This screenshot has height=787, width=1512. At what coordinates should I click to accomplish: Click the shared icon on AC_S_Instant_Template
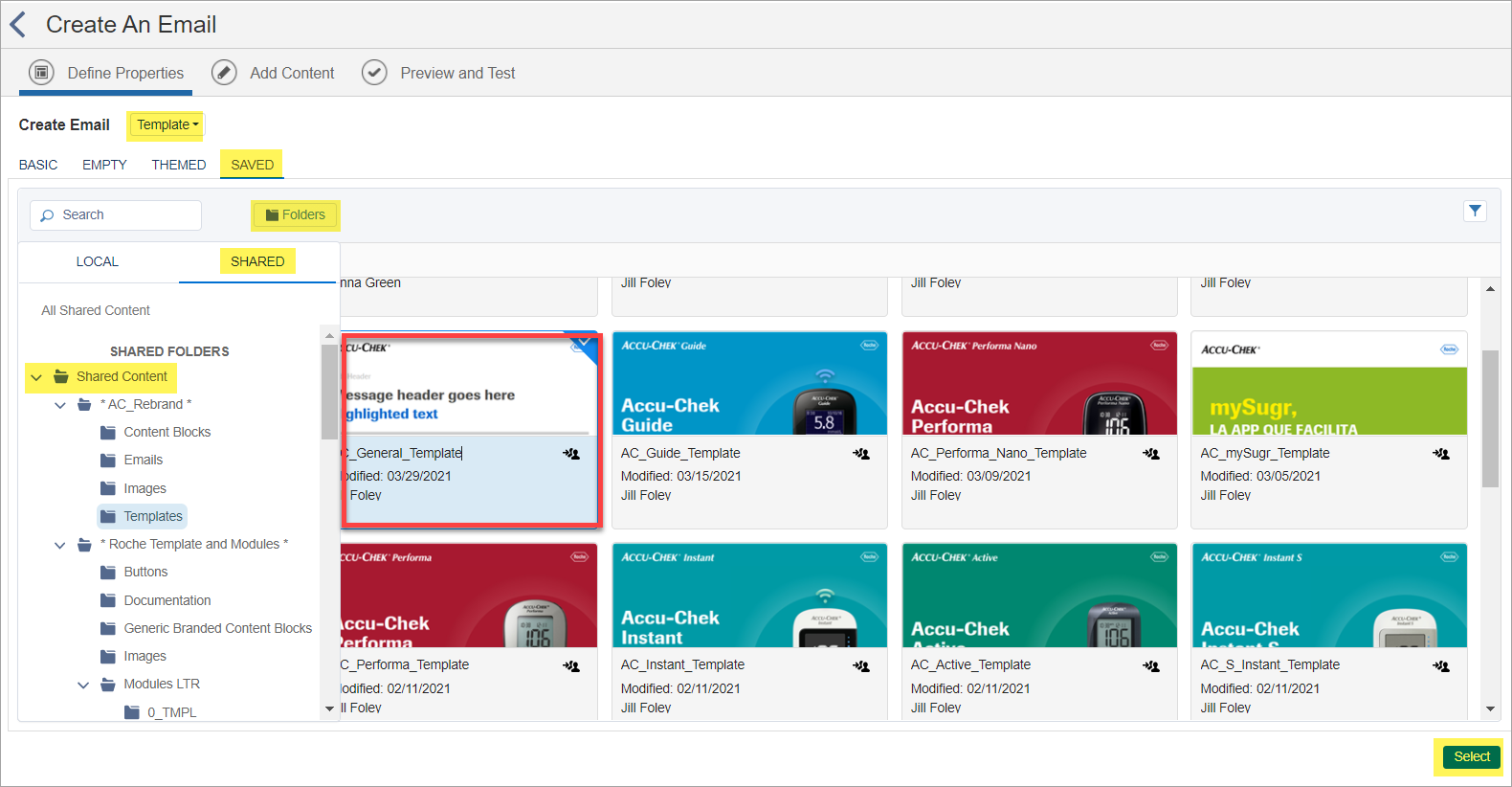point(1441,666)
